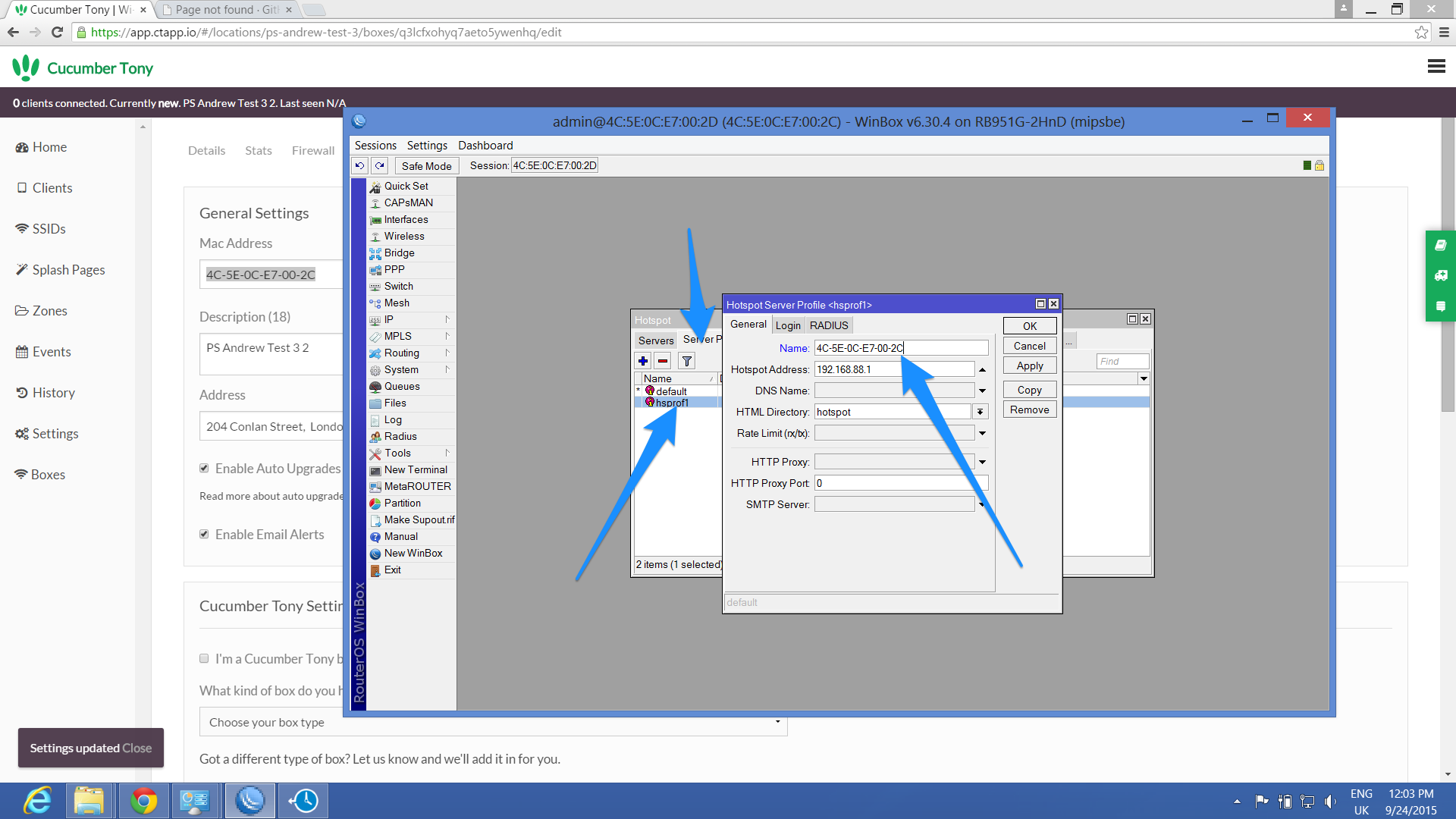Open MetaROUTER in WinBox menu
Image resolution: width=1456 pixels, height=819 pixels.
[x=417, y=486]
